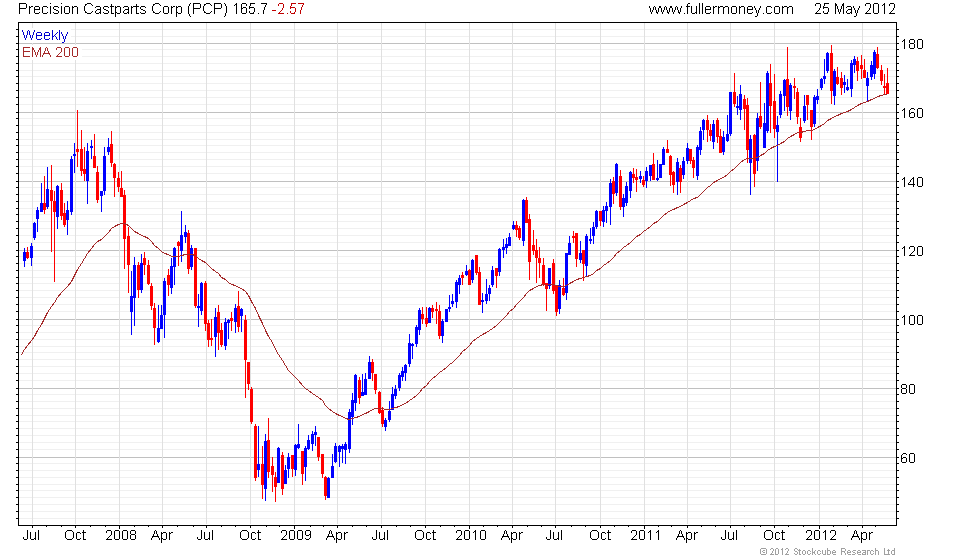Click the Precision Castparts Corp (PCP) title
The height and width of the screenshot is (560, 980).
point(122,9)
